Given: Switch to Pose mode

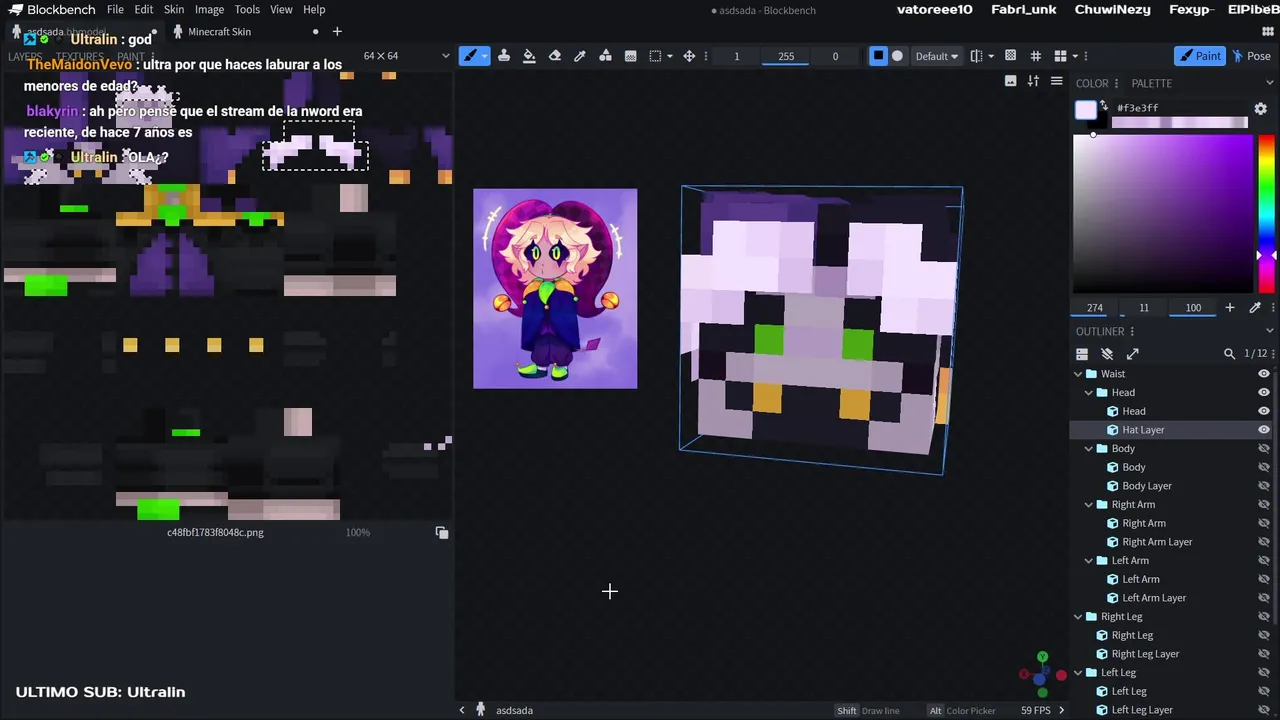Looking at the screenshot, I should [x=1252, y=56].
